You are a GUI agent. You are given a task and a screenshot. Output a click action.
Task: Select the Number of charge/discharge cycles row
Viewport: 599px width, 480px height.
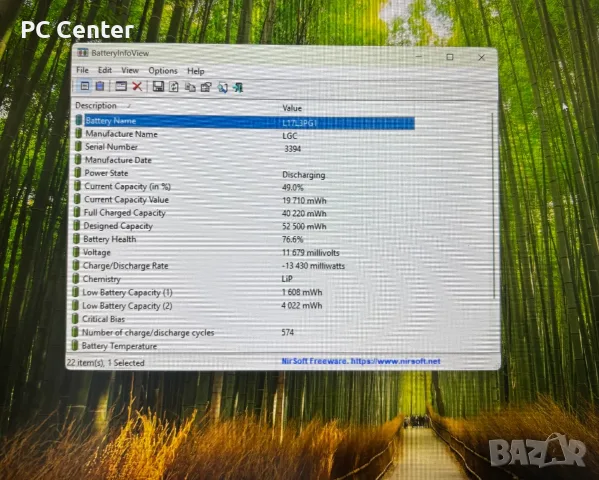[x=244, y=332]
